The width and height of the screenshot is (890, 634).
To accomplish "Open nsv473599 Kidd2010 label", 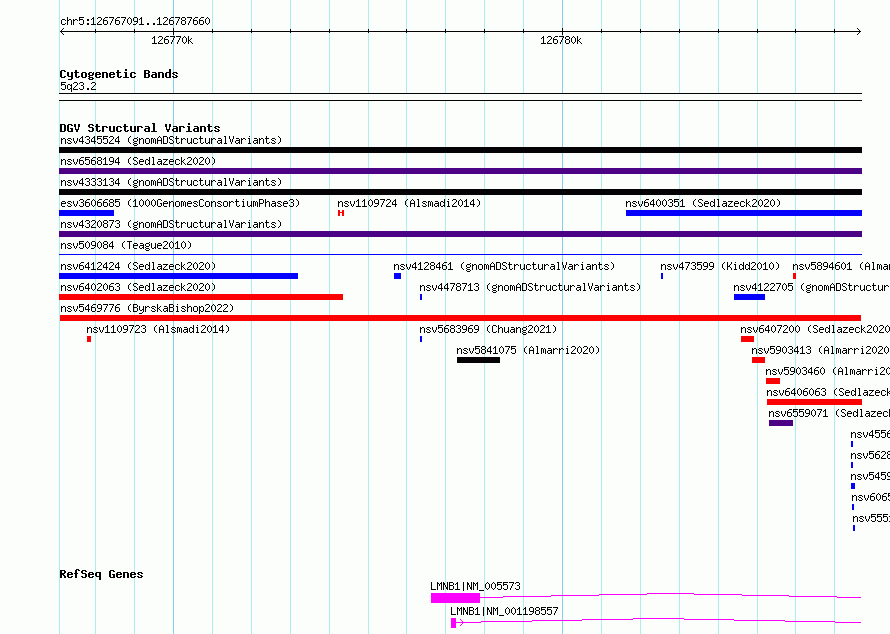I will click(720, 266).
